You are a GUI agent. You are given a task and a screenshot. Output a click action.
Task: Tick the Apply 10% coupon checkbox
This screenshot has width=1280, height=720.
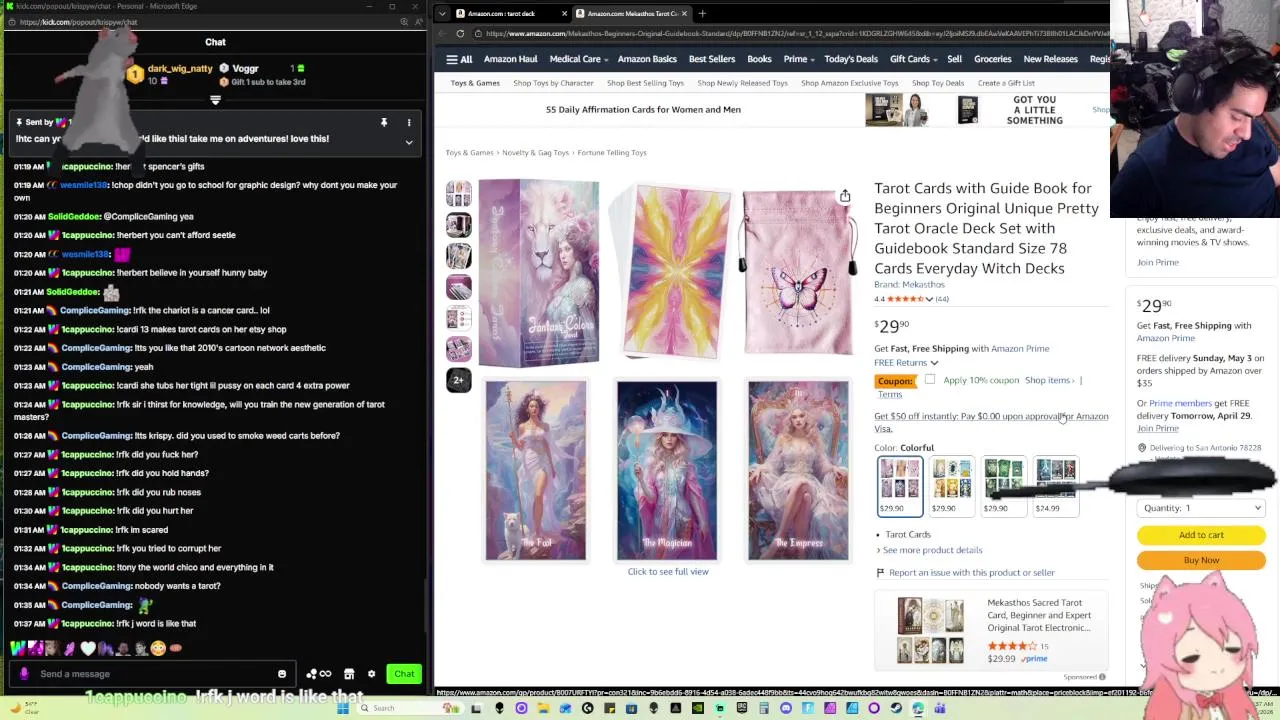pyautogui.click(x=930, y=379)
